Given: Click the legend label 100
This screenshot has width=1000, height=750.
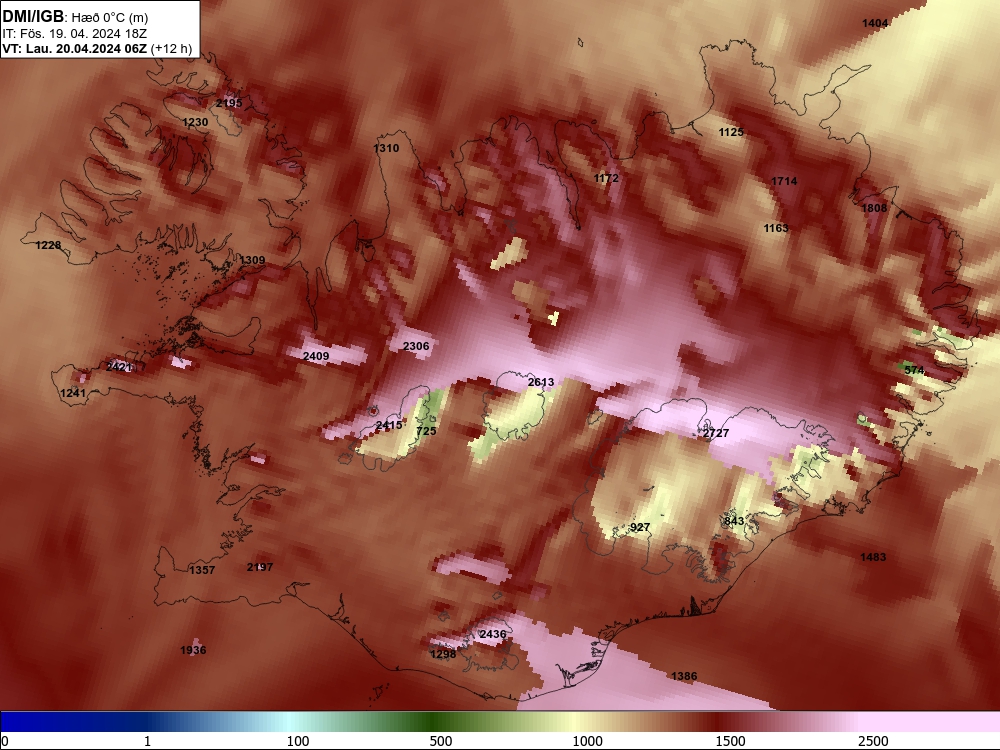Looking at the screenshot, I should pos(298,741).
